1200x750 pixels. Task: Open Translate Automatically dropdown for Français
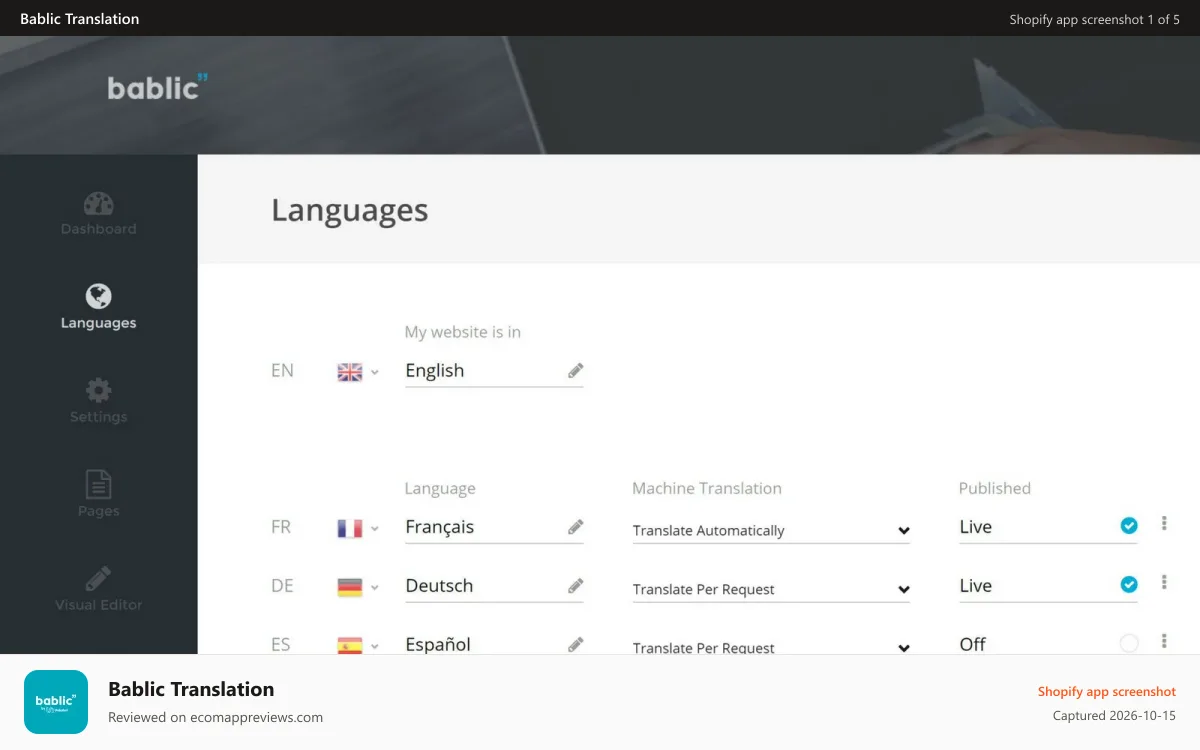(771, 530)
